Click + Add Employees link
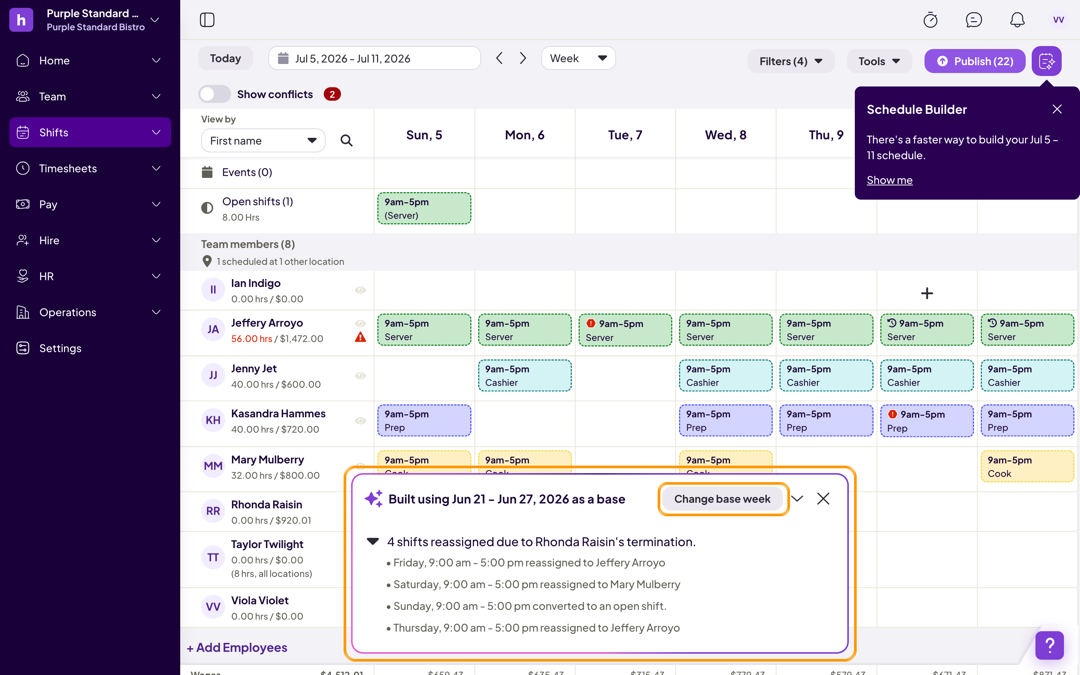 [237, 647]
